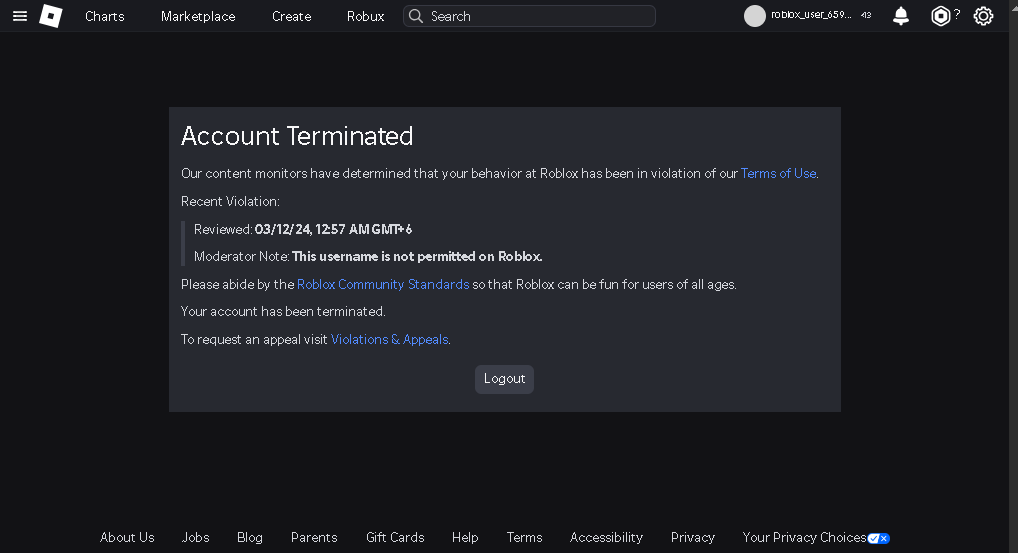Open Robux in the top navigation
This screenshot has width=1018, height=553.
click(x=365, y=16)
